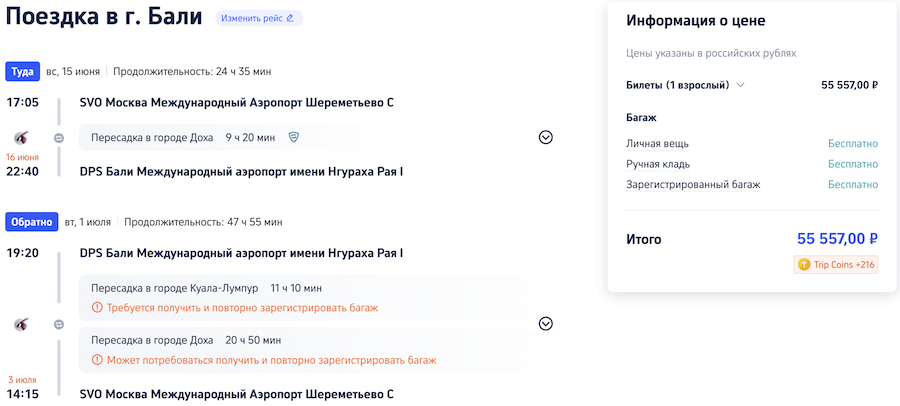Click the warning icon on the Doha return baggage notice
Viewport: 900px width, 406px height.
pyautogui.click(x=97, y=360)
